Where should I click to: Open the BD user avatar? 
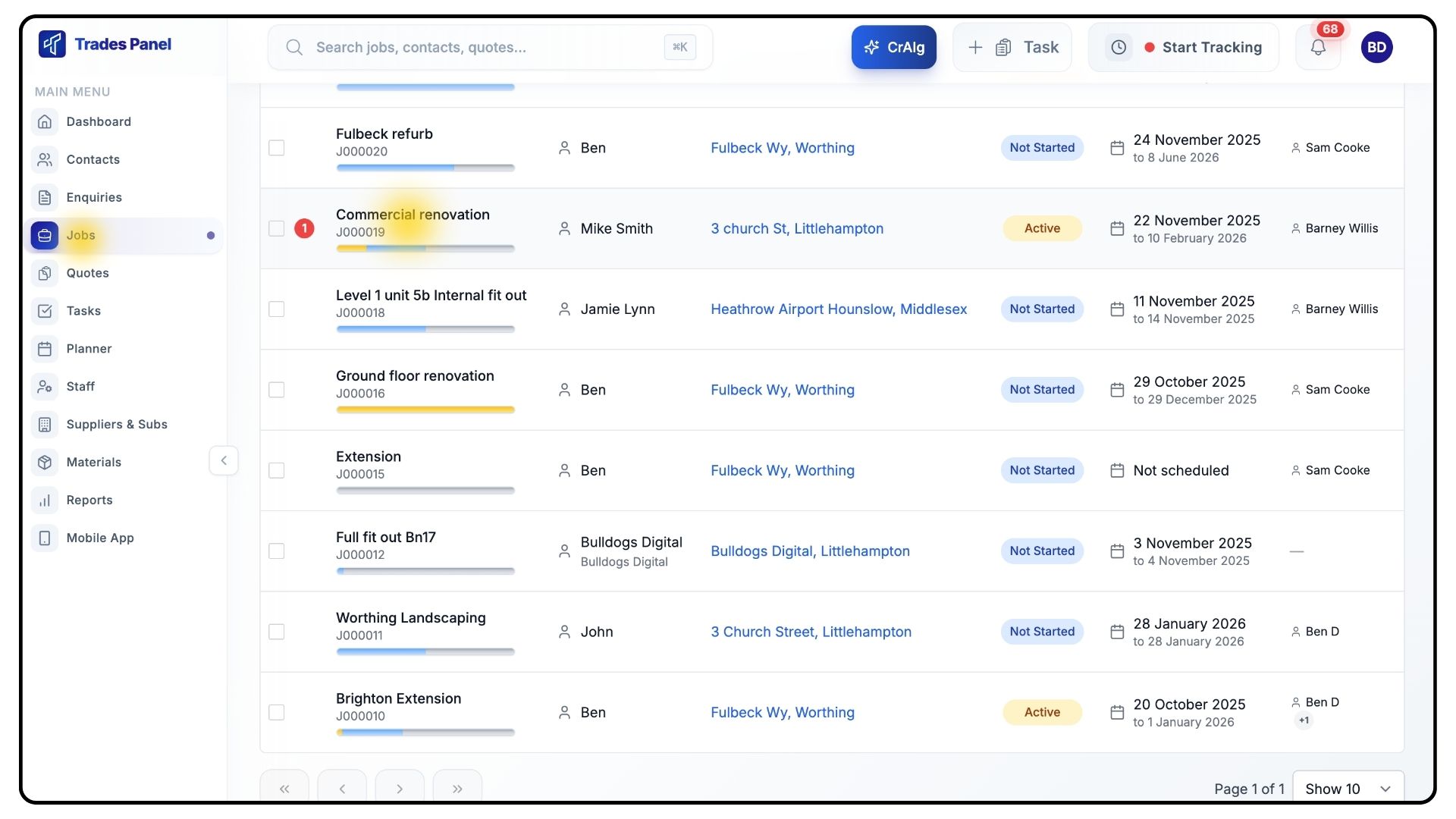pos(1376,48)
